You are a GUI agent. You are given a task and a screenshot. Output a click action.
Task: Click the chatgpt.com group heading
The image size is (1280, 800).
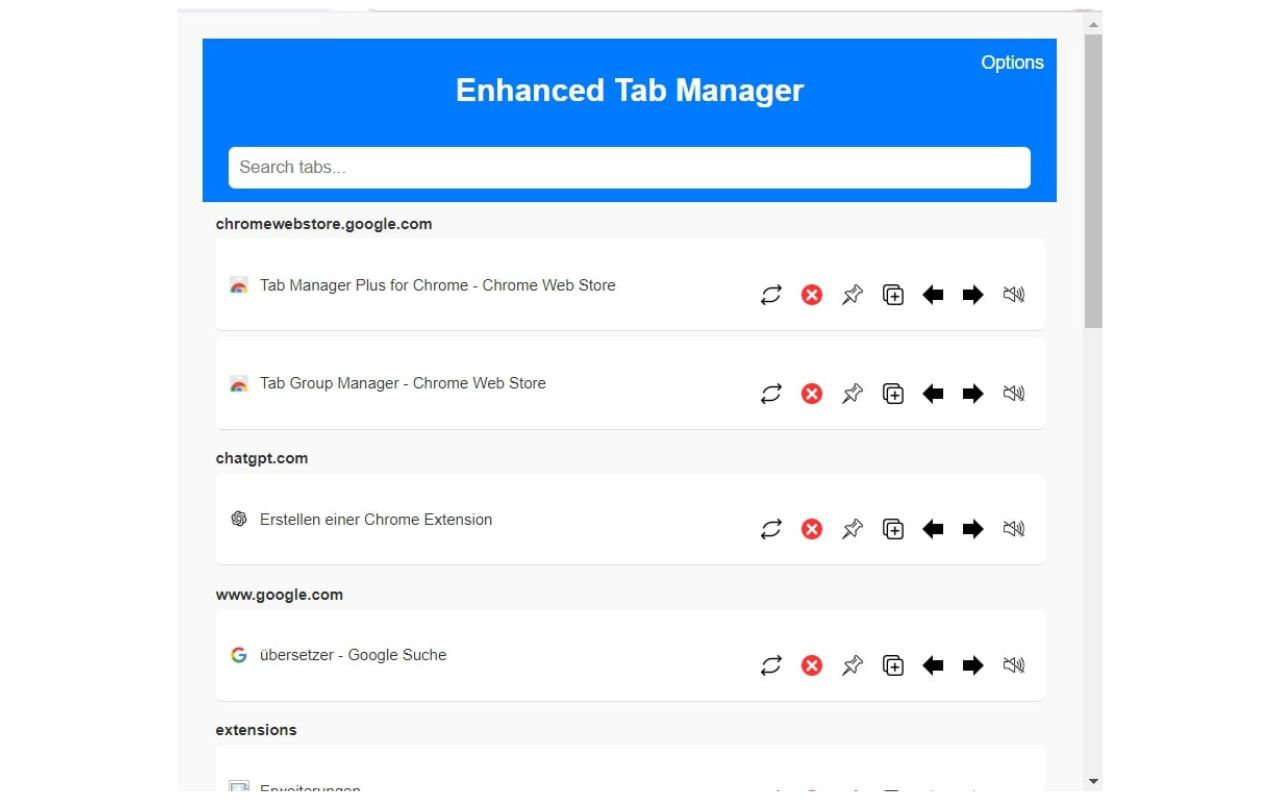[x=262, y=458]
